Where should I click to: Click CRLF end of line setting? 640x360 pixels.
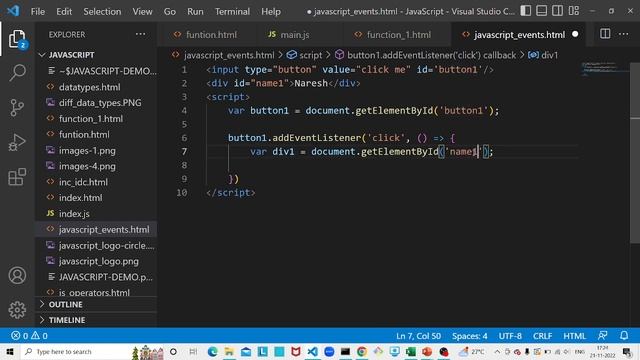click(x=542, y=336)
